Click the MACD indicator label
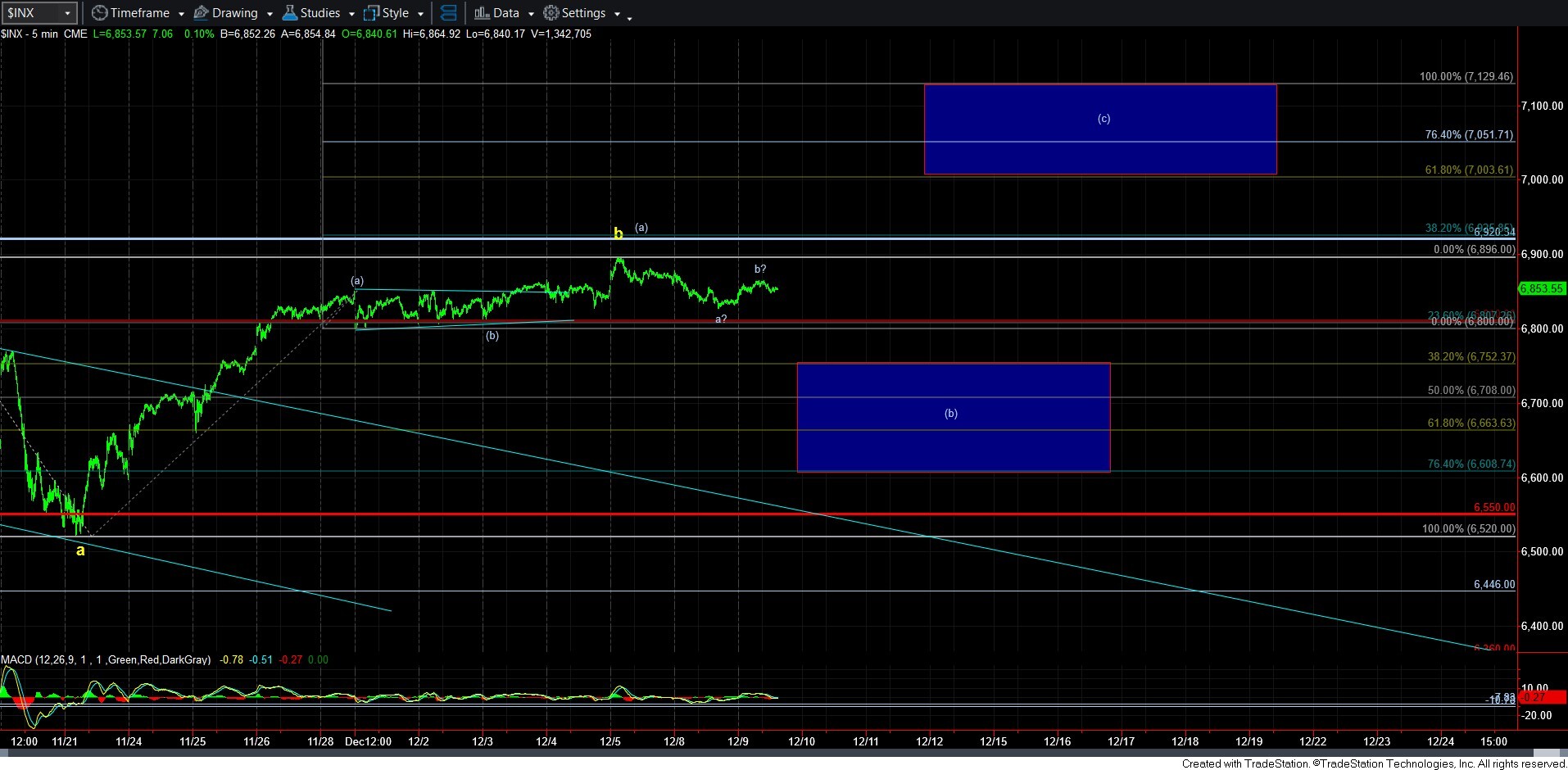The height and width of the screenshot is (770, 1568). [106, 659]
